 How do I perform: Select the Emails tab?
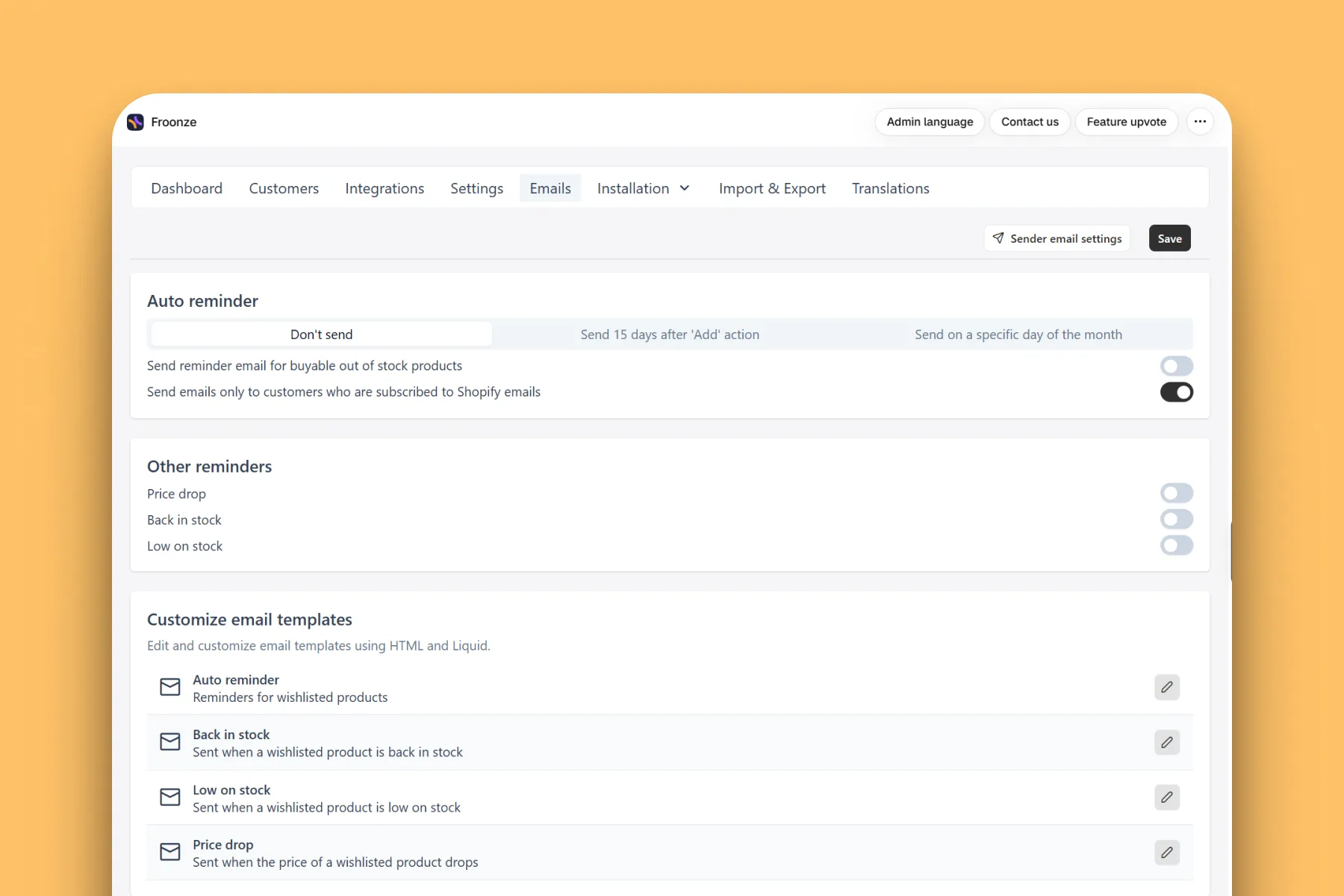click(x=550, y=188)
